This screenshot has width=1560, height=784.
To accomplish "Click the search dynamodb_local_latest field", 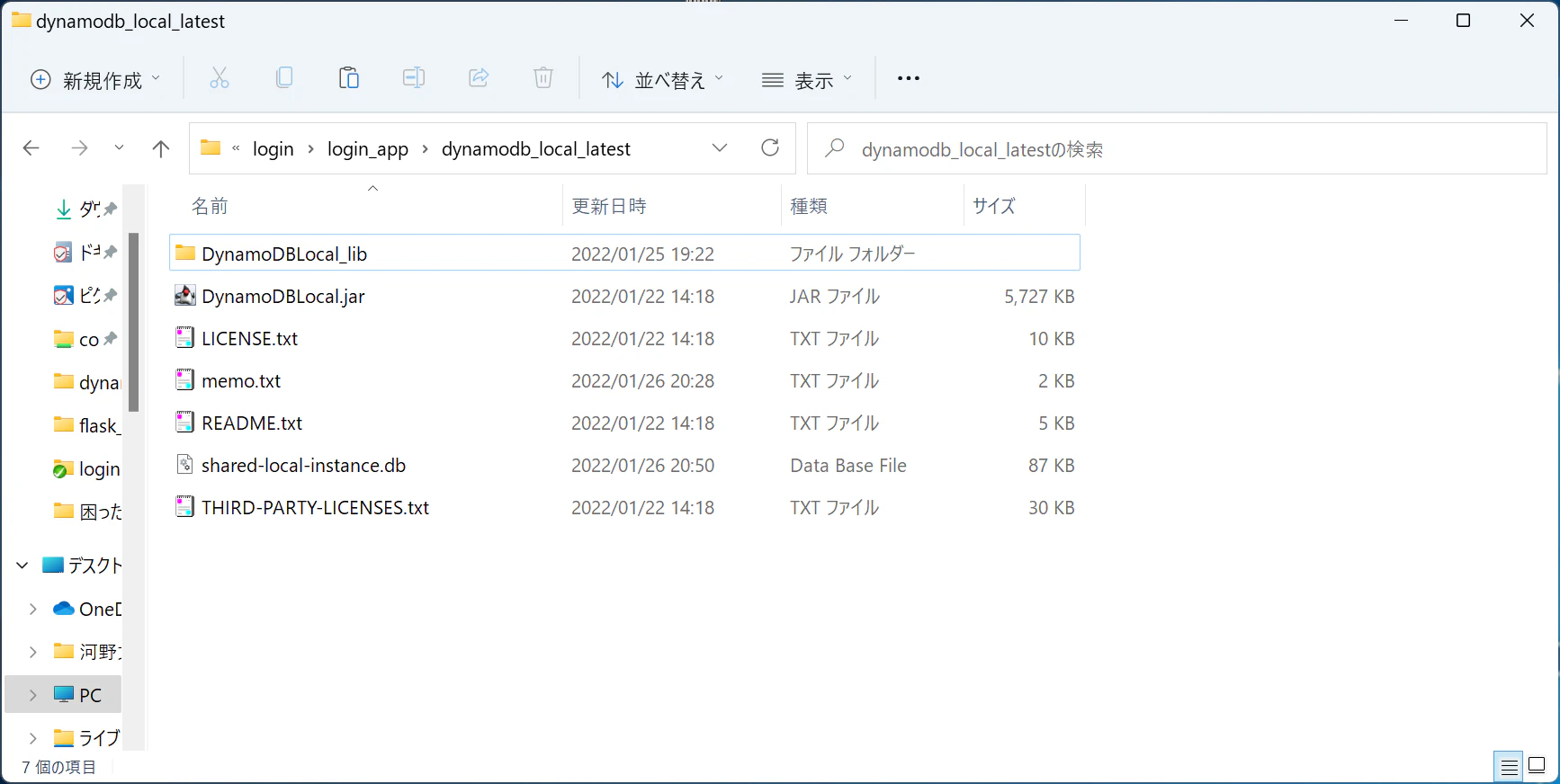I will (x=1177, y=148).
